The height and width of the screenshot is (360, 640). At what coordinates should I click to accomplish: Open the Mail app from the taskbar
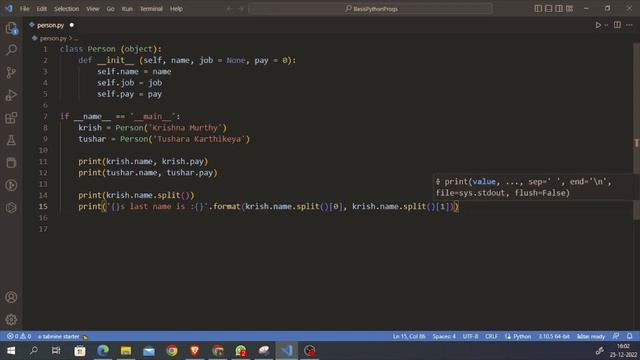149,351
